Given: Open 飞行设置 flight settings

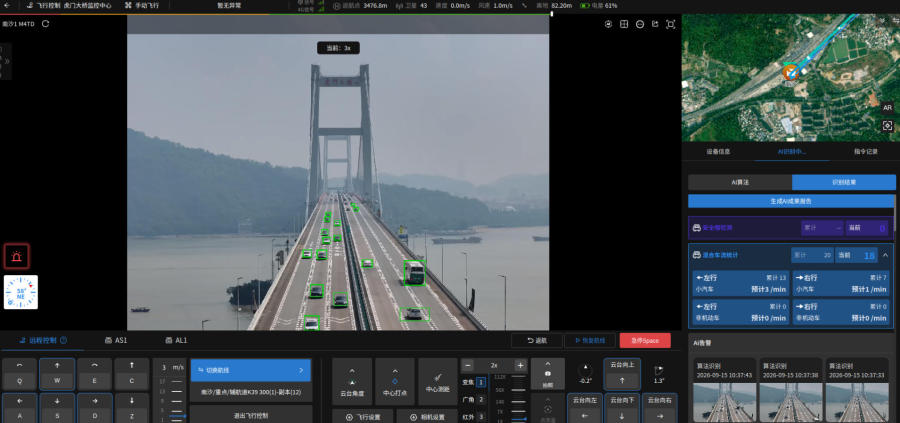Looking at the screenshot, I should tap(362, 417).
